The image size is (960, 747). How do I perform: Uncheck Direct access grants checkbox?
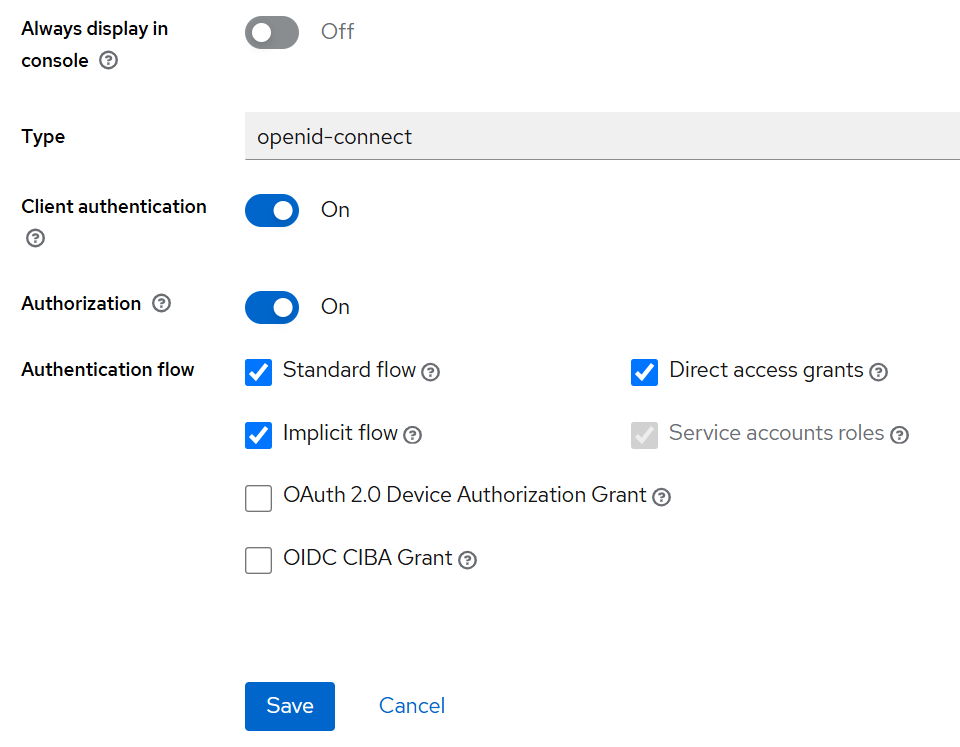pos(644,372)
